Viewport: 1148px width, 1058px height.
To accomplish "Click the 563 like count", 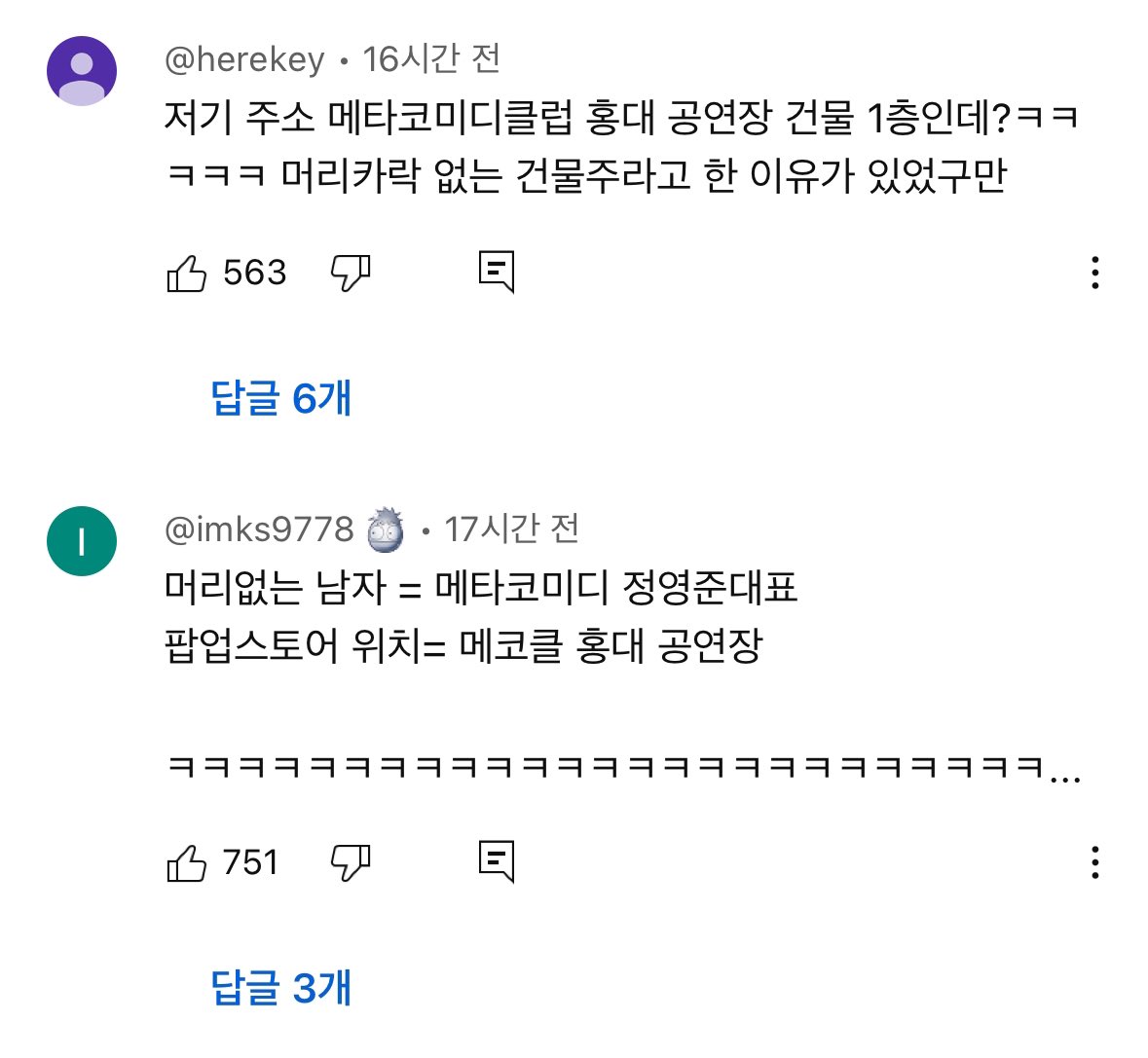I will [254, 274].
